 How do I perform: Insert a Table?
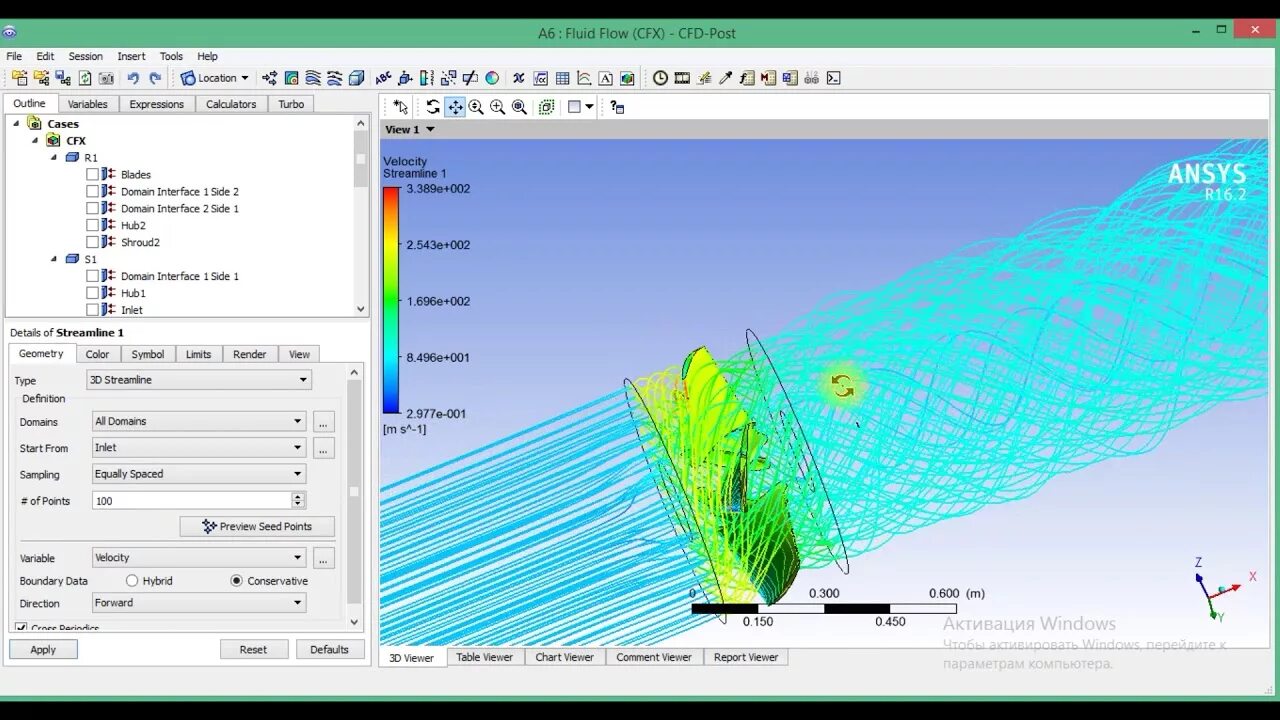coord(562,78)
